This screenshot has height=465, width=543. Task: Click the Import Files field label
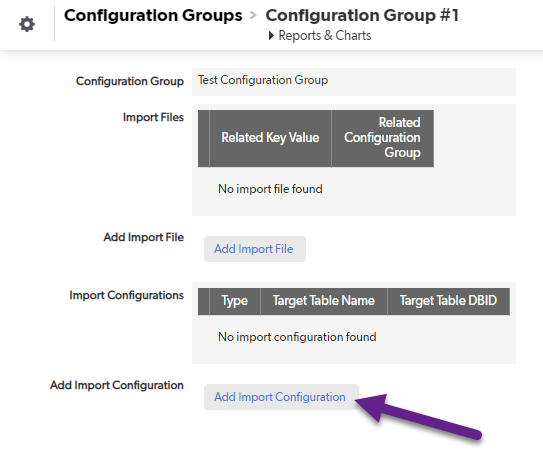tap(153, 117)
